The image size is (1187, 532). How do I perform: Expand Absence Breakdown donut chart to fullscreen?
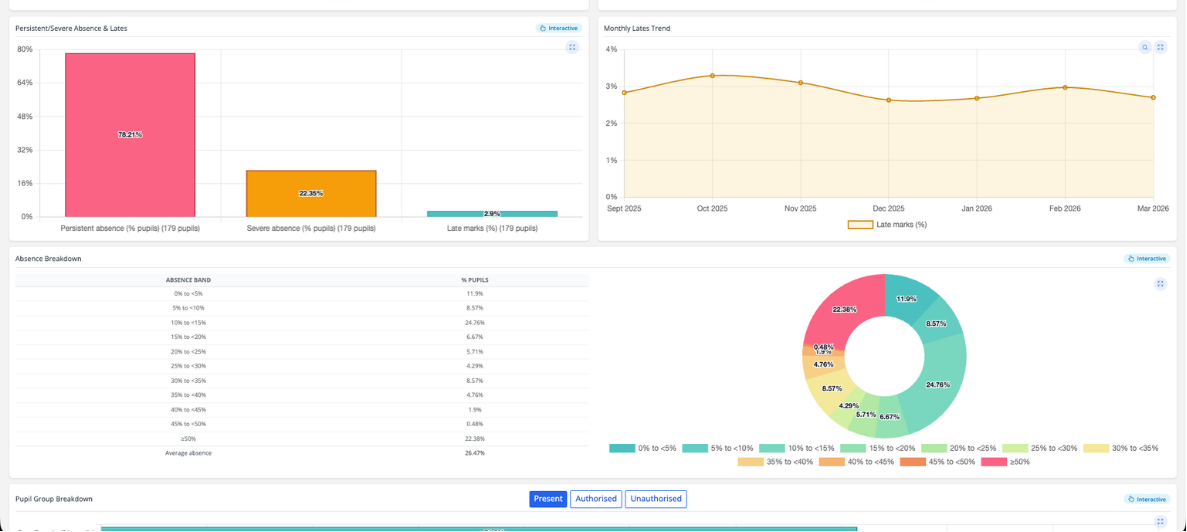coord(1161,284)
